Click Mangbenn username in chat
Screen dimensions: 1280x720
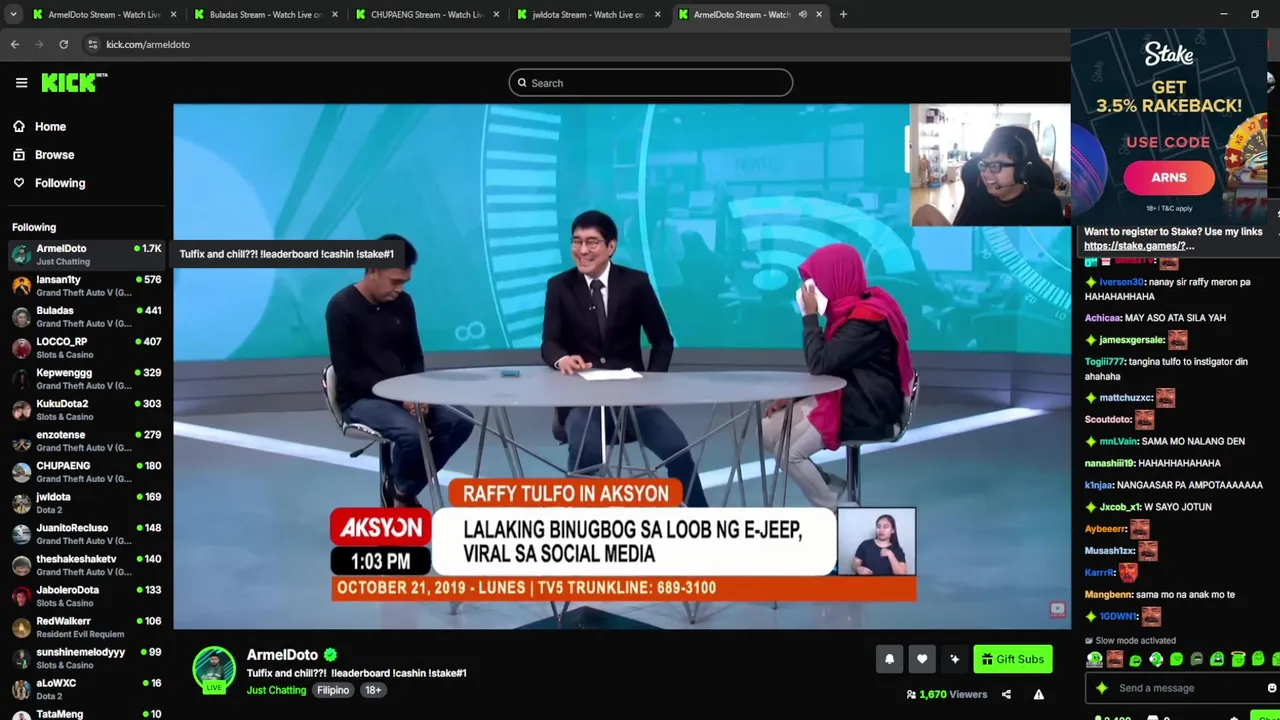point(1108,595)
